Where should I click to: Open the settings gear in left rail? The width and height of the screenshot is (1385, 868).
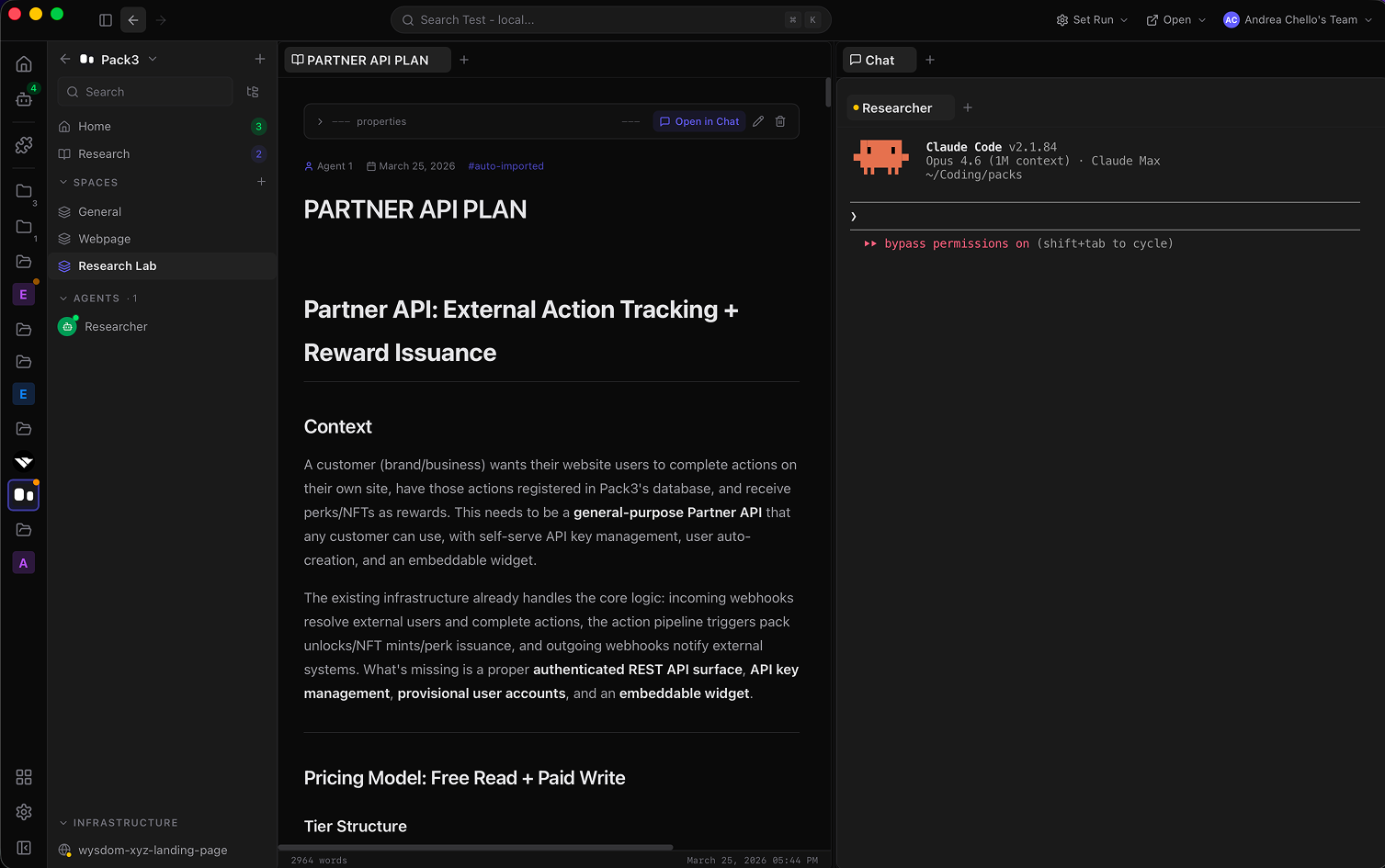pyautogui.click(x=24, y=812)
